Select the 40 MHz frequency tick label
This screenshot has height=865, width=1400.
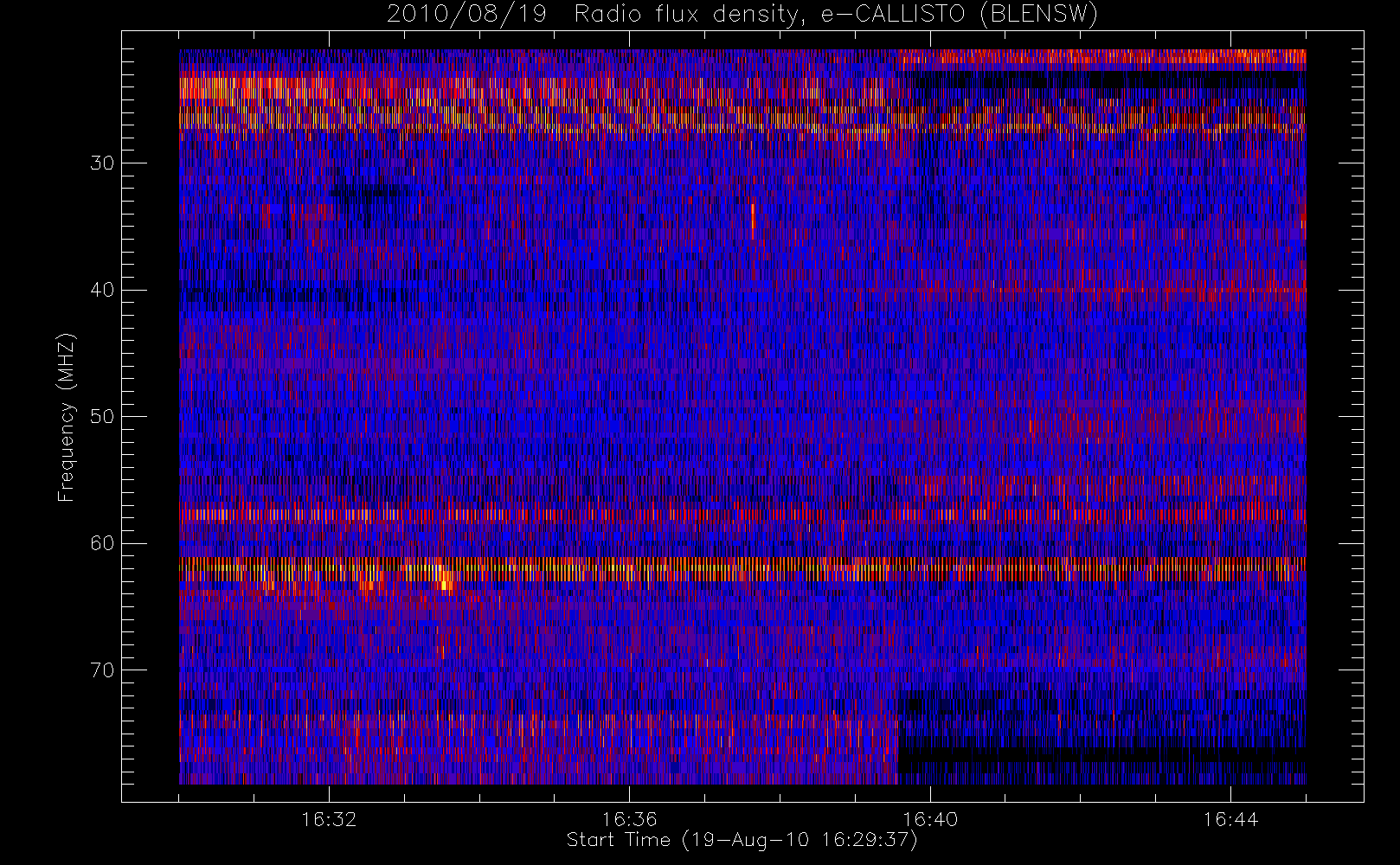tap(102, 290)
